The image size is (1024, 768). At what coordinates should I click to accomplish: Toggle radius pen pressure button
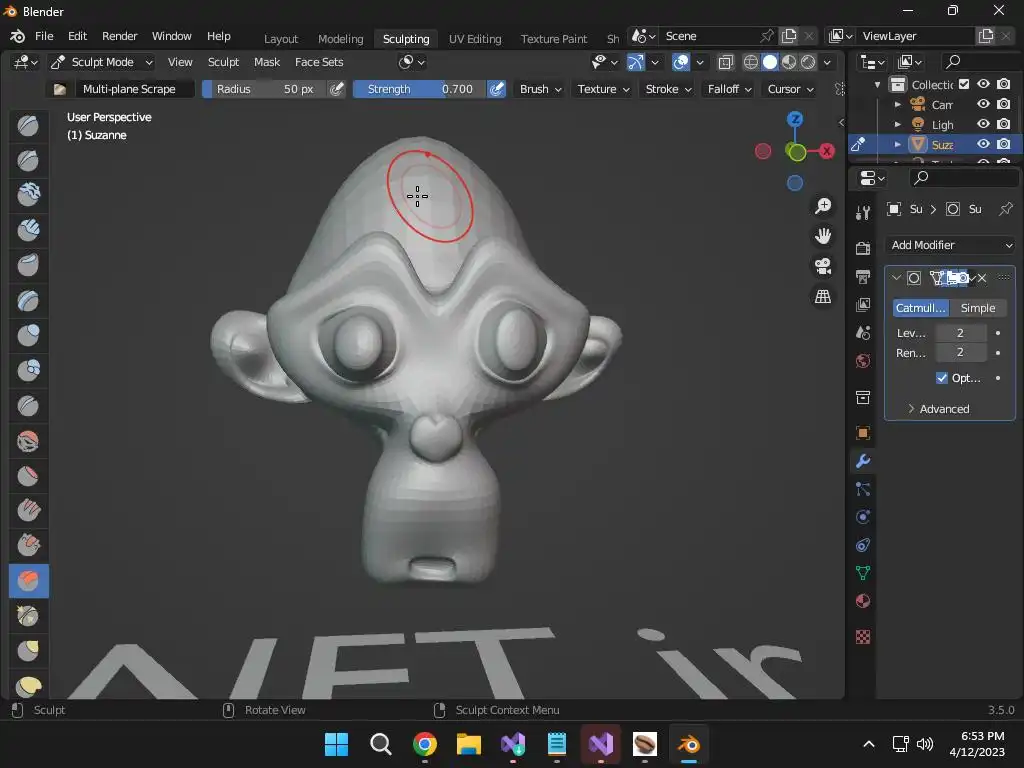336,89
